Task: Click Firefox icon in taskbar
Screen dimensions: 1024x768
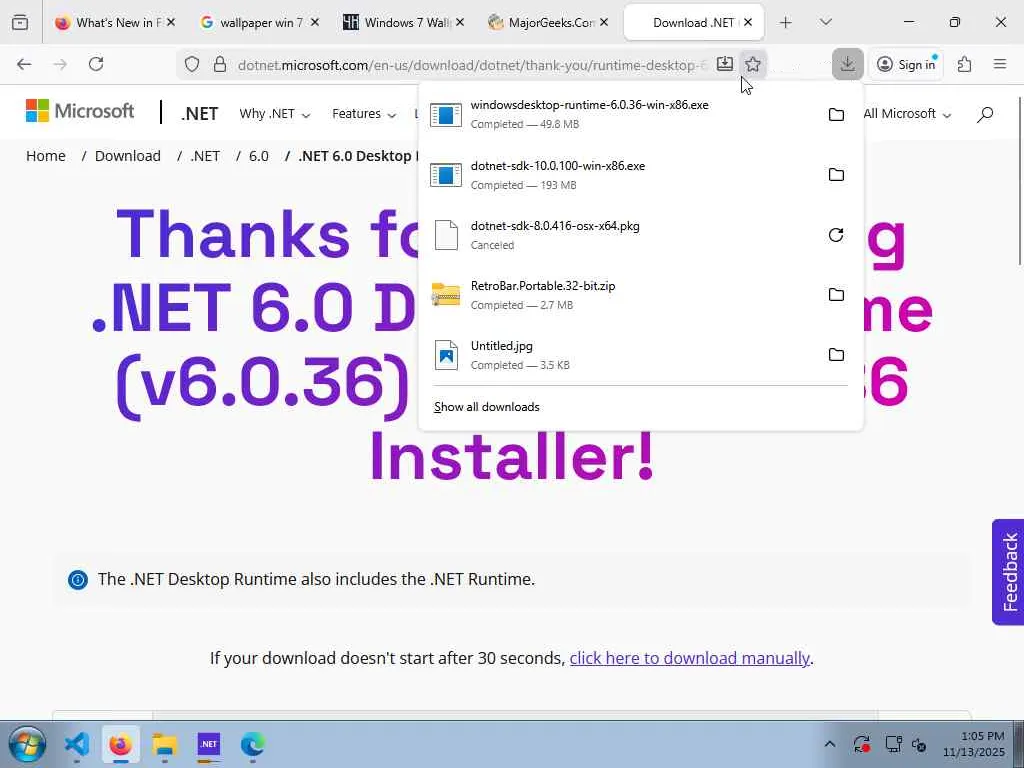Action: pos(121,744)
